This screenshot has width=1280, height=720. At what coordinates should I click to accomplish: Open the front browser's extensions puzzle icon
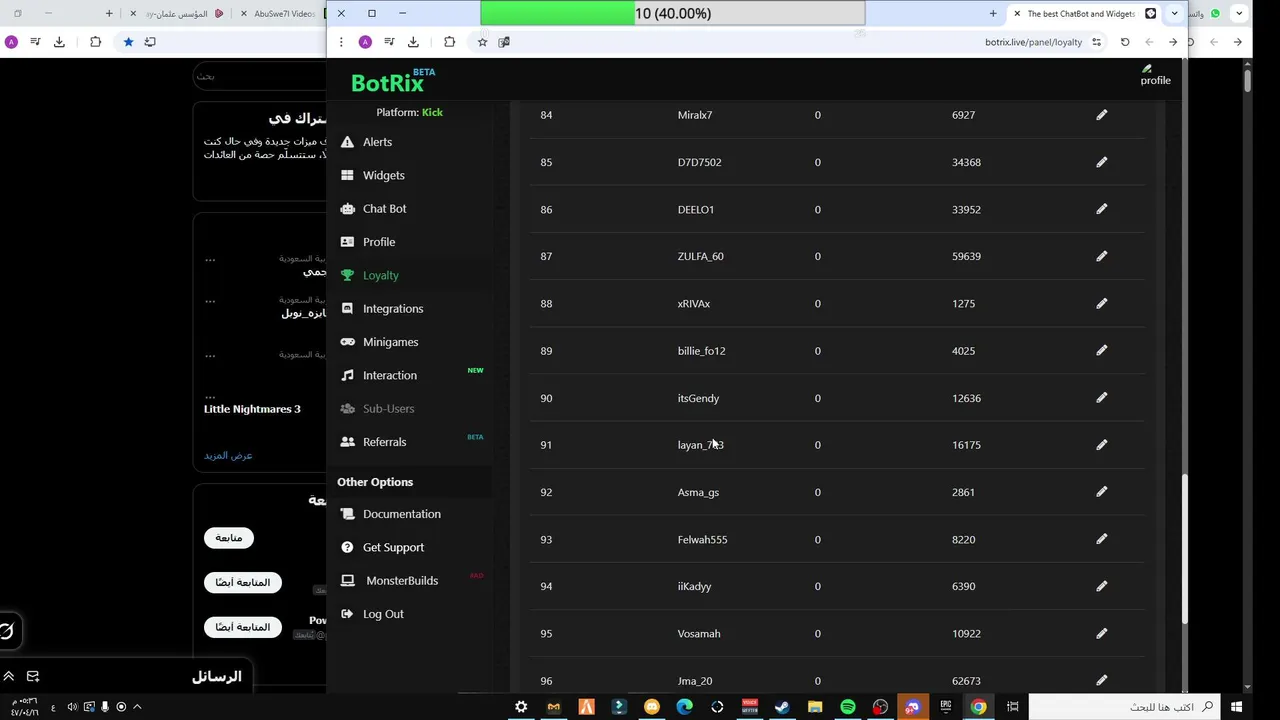tap(449, 42)
